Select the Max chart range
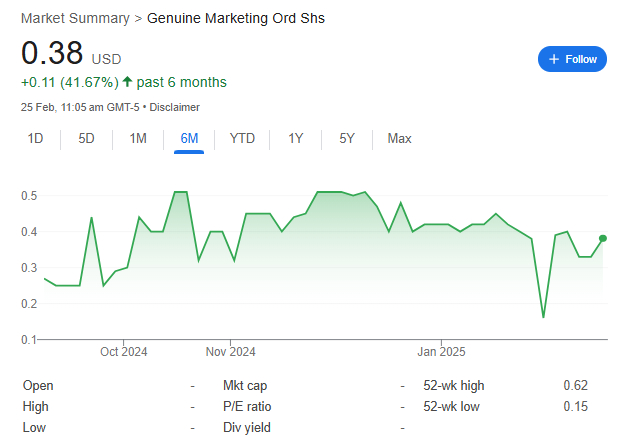 tap(399, 139)
